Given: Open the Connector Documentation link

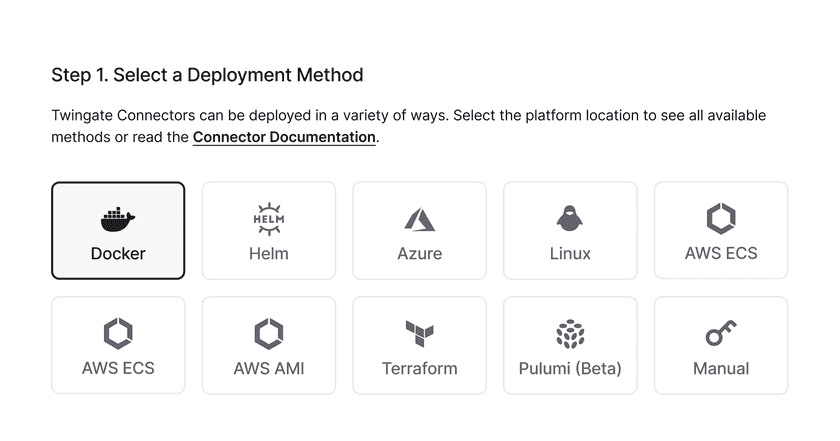Looking at the screenshot, I should [284, 137].
